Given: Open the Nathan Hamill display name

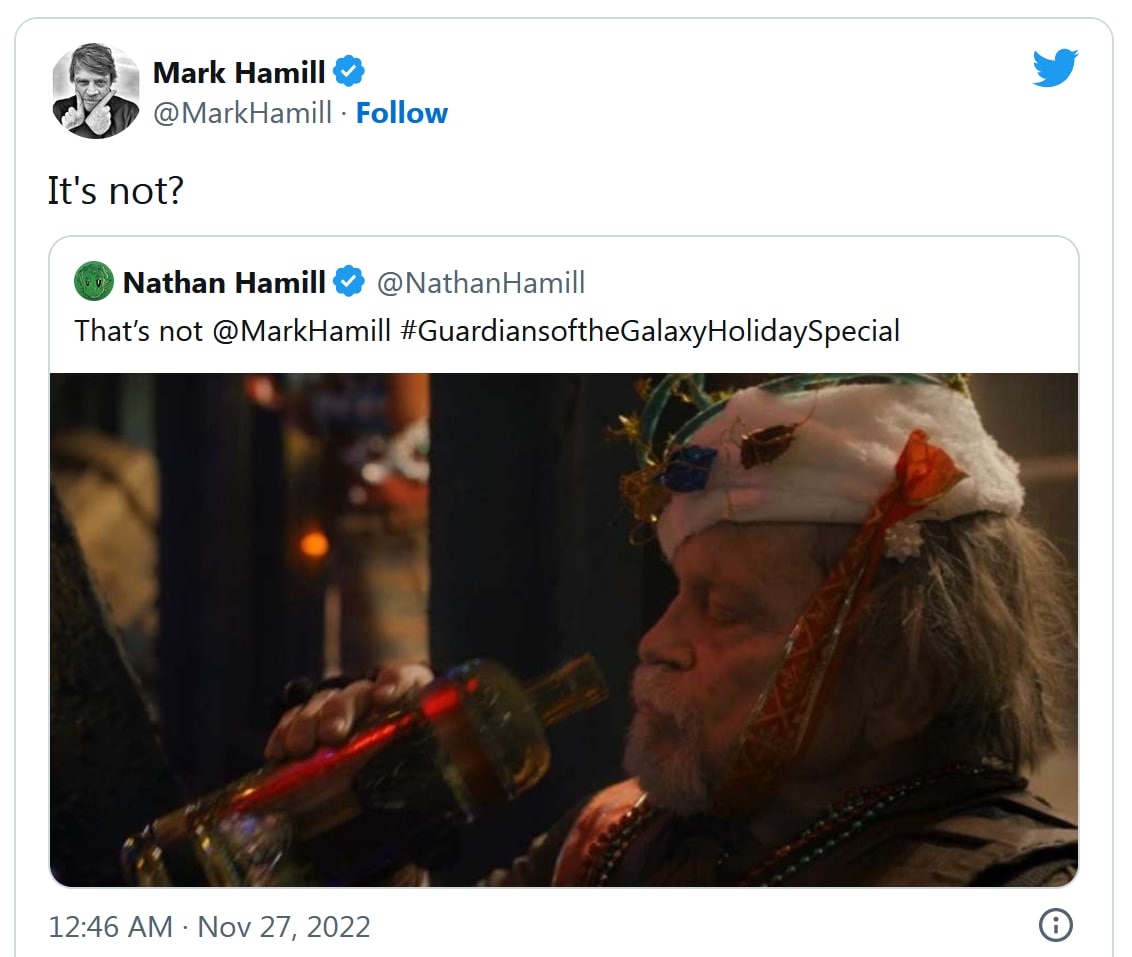Looking at the screenshot, I should point(224,283).
